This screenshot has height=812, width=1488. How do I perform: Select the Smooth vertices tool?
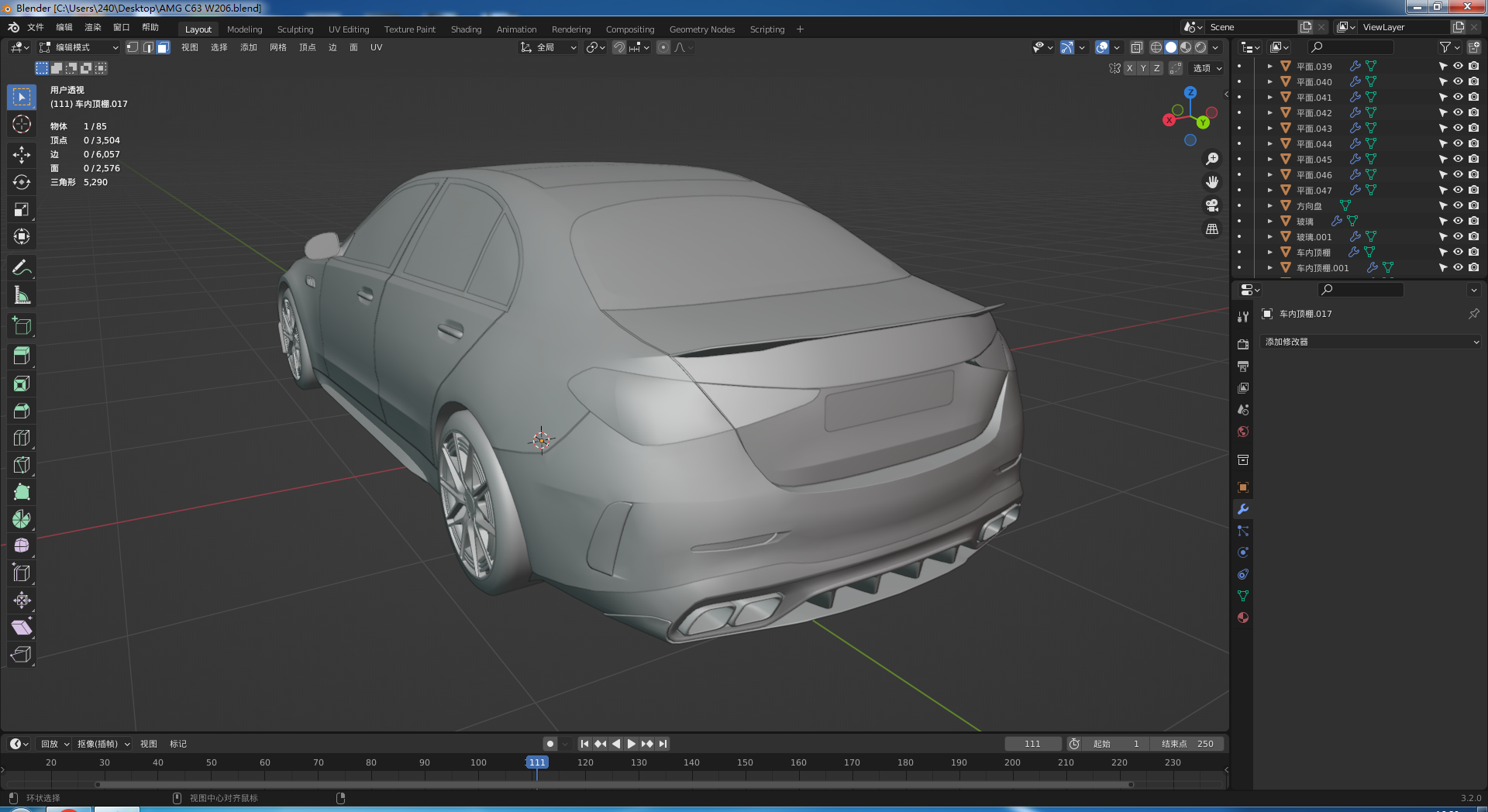coord(22,546)
